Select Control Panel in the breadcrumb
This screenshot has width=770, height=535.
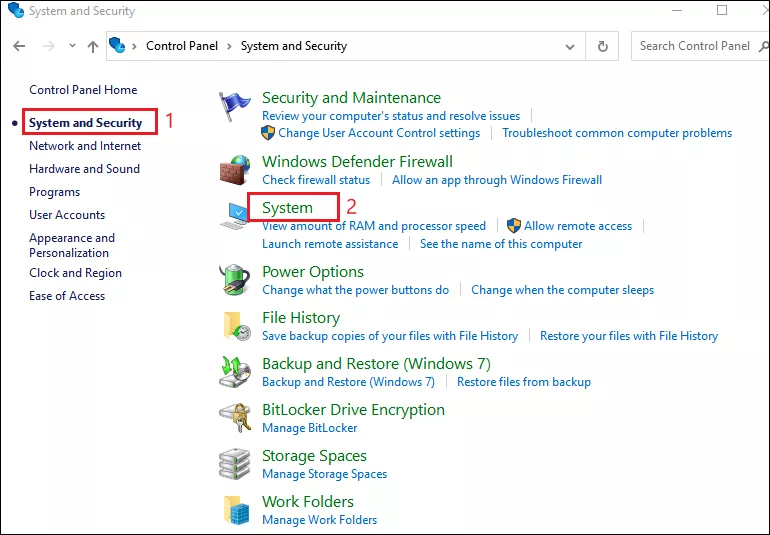(182, 46)
